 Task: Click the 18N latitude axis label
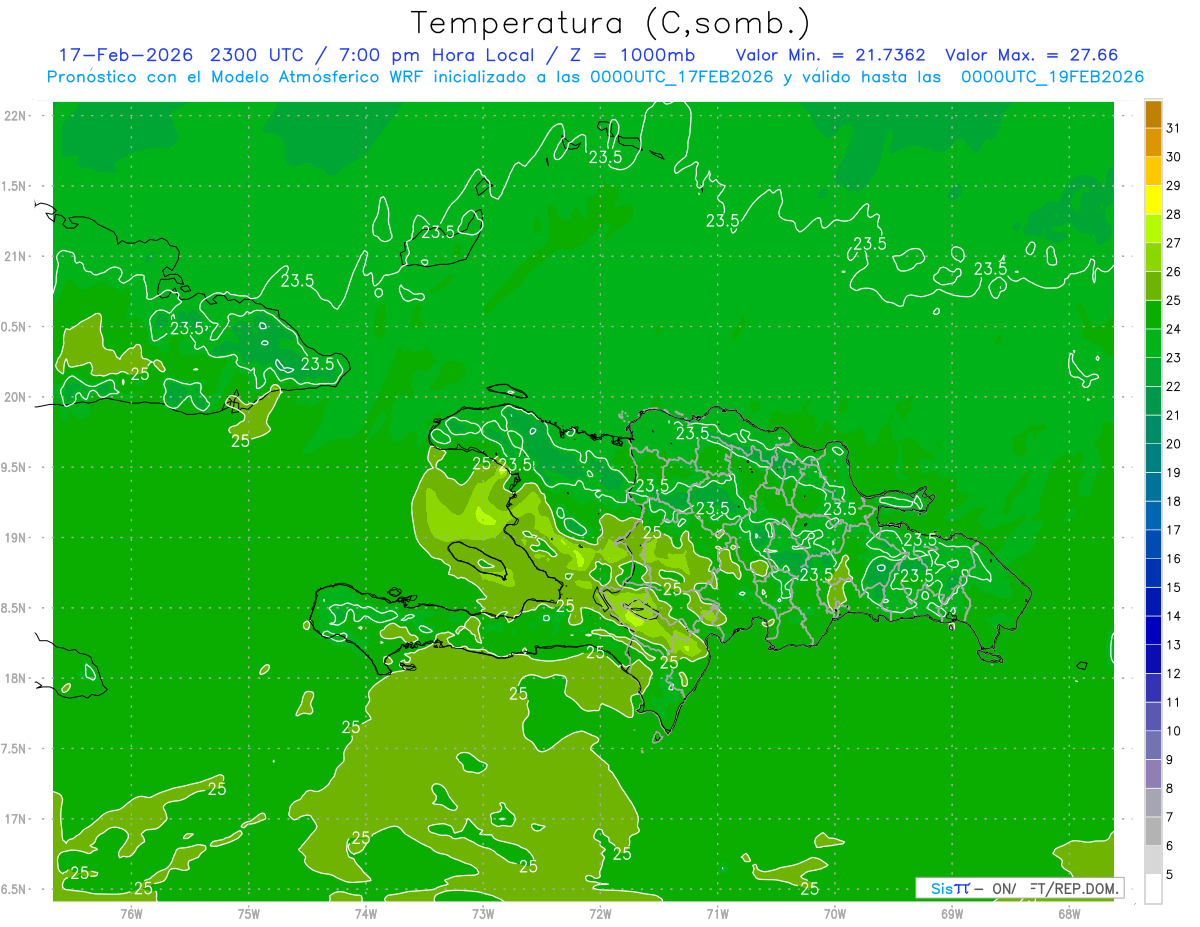tap(16, 679)
